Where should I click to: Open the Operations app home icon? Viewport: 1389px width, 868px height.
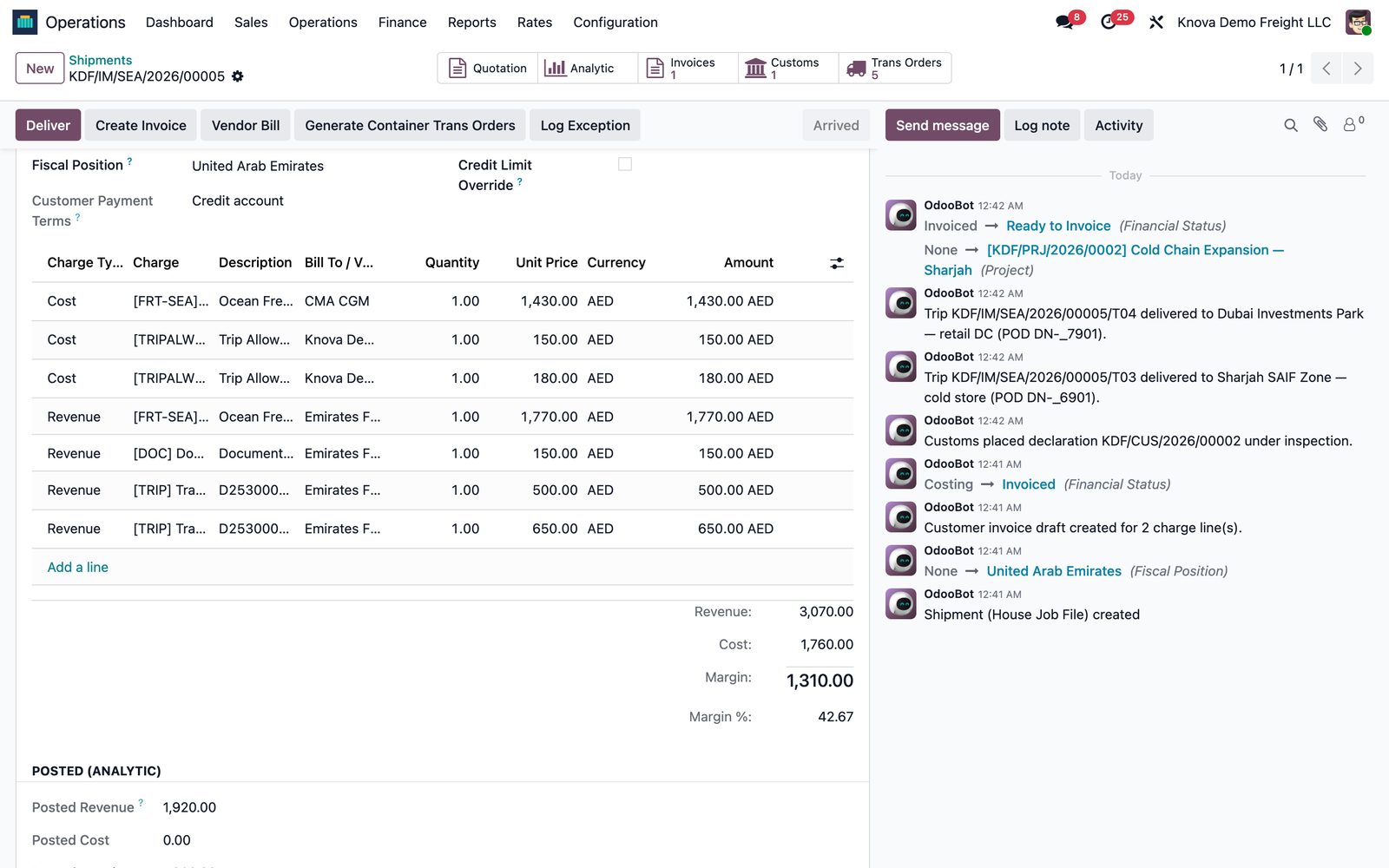pyautogui.click(x=25, y=22)
